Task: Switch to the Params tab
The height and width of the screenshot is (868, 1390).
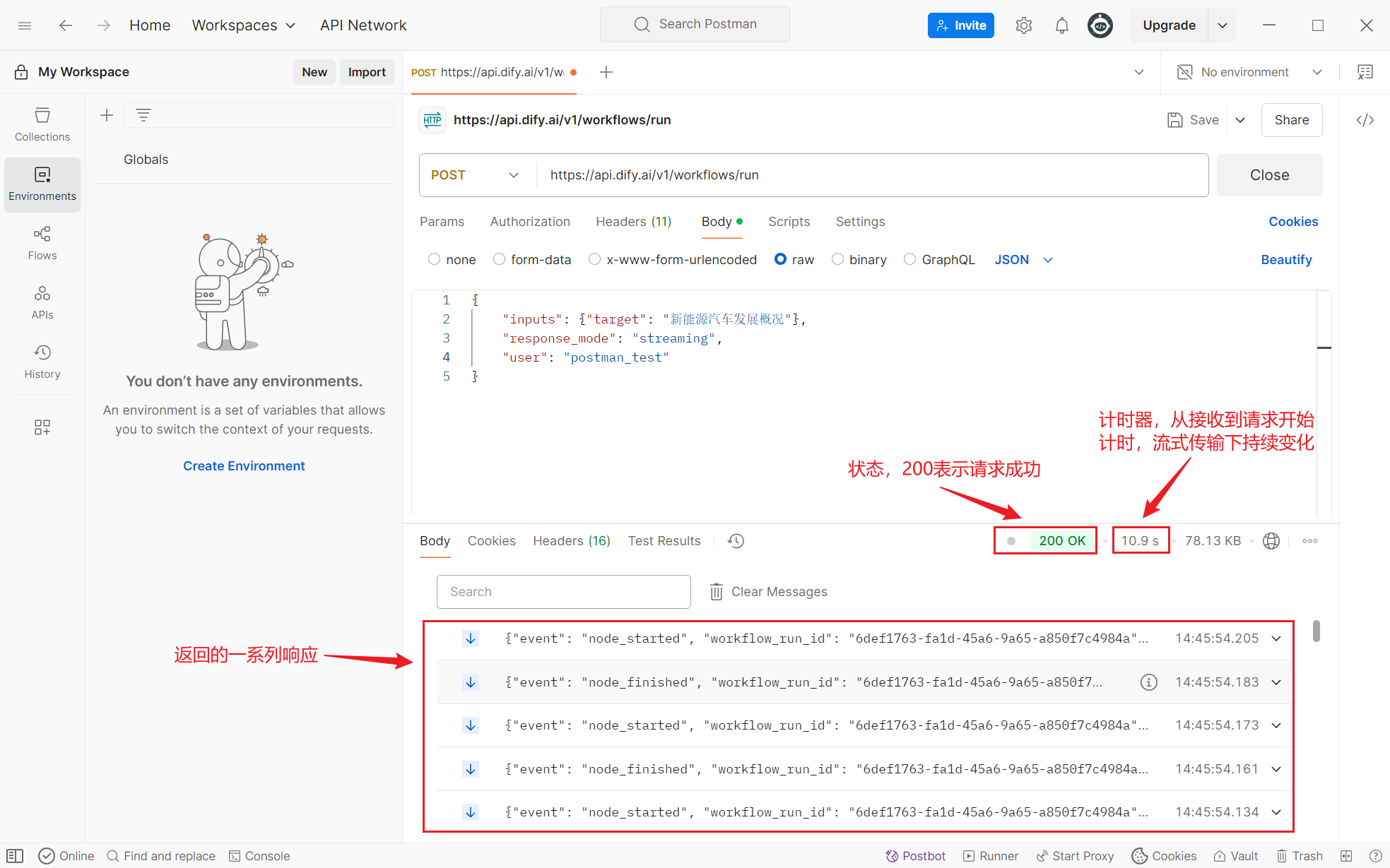Action: 442,222
